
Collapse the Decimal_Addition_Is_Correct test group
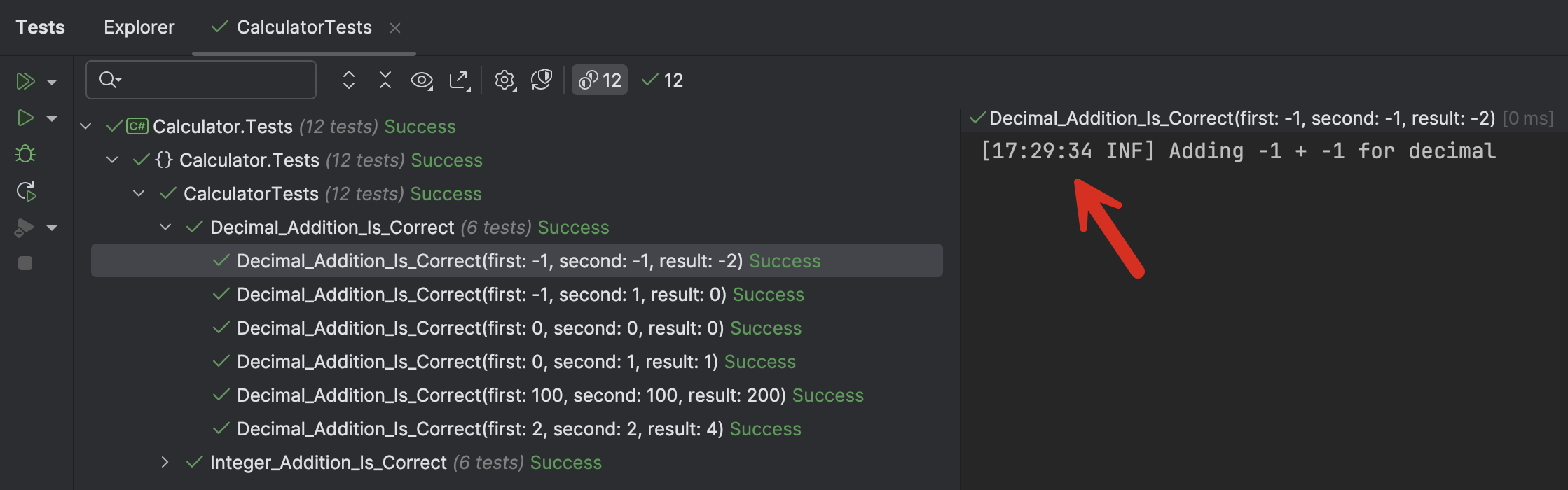[x=165, y=227]
